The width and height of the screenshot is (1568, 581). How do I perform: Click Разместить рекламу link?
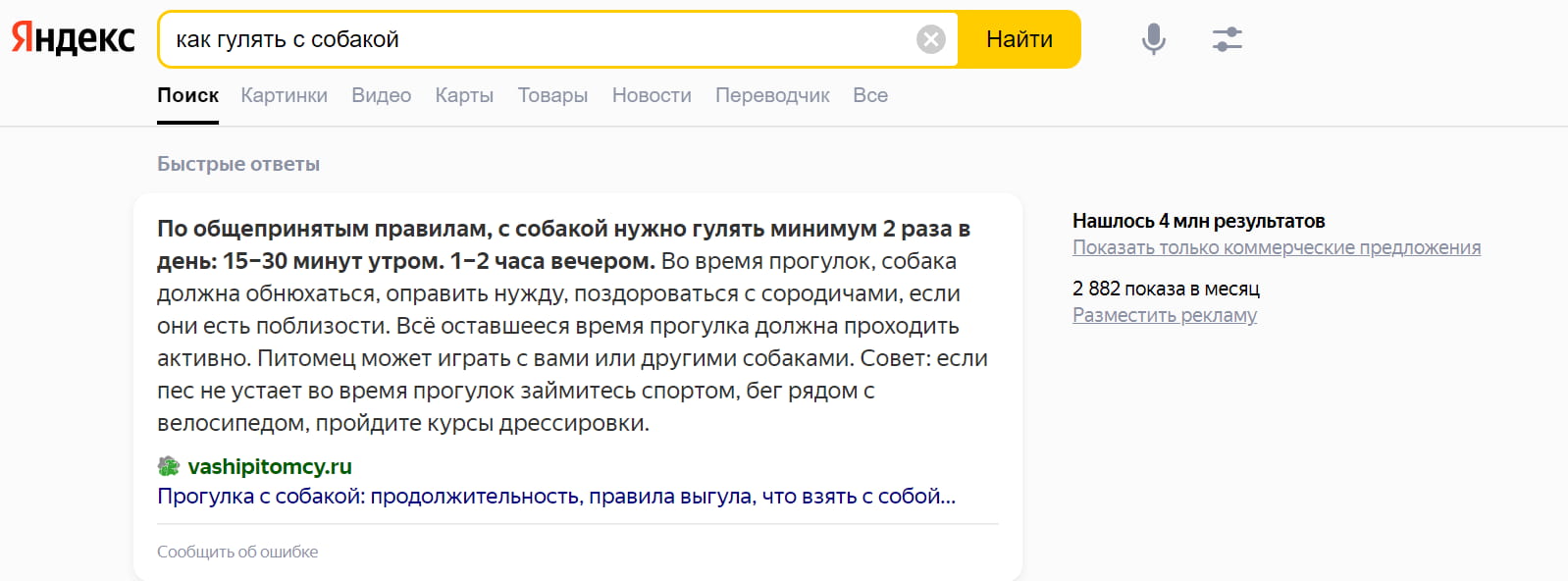tap(1165, 315)
